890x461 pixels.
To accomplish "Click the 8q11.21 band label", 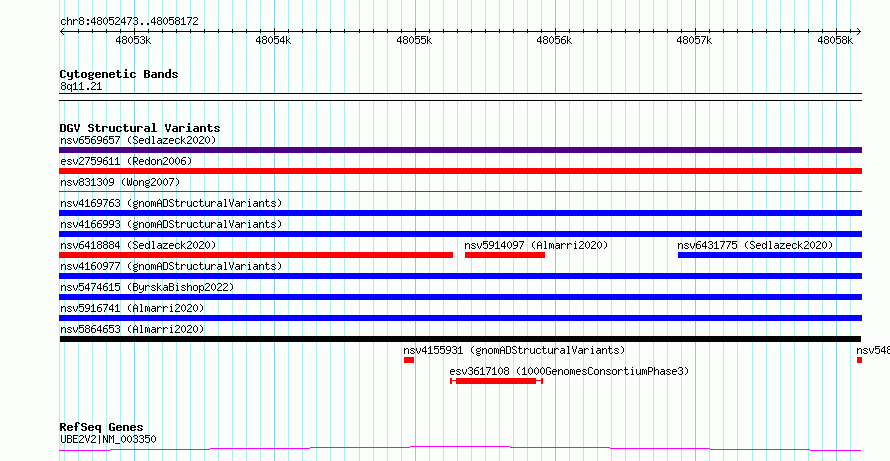I will (x=81, y=86).
